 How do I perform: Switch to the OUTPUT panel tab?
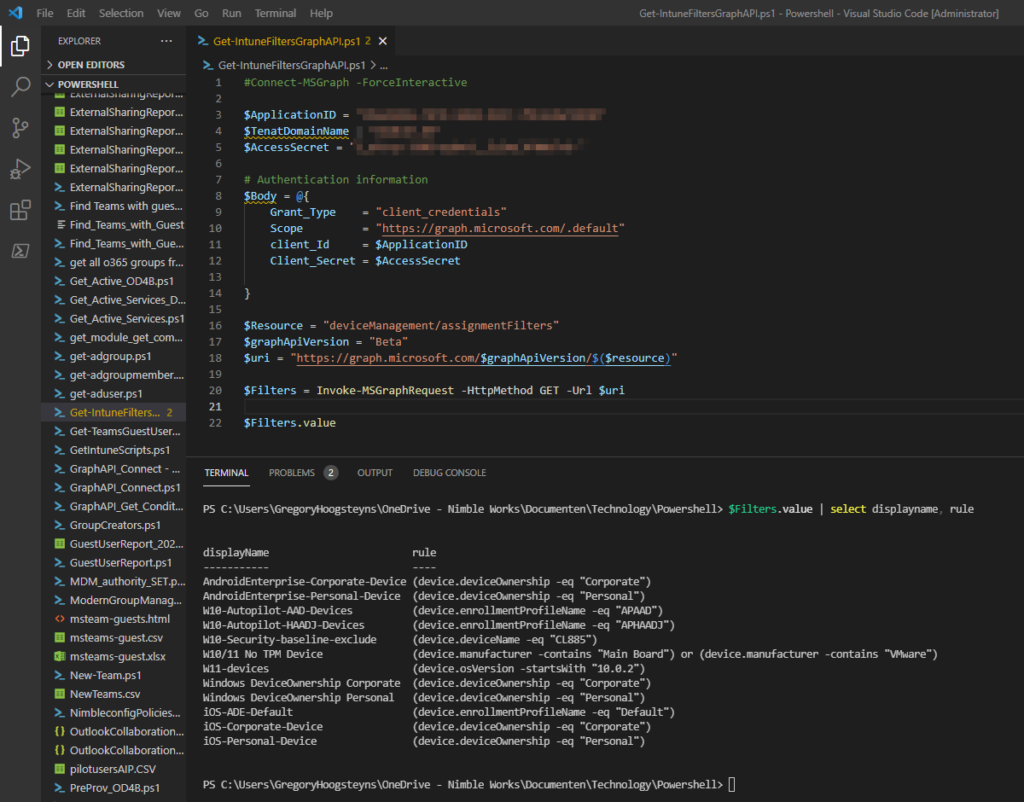click(x=375, y=473)
